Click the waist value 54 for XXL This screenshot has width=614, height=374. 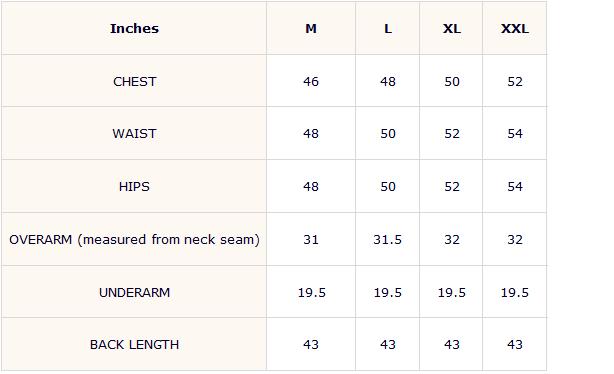pos(515,134)
